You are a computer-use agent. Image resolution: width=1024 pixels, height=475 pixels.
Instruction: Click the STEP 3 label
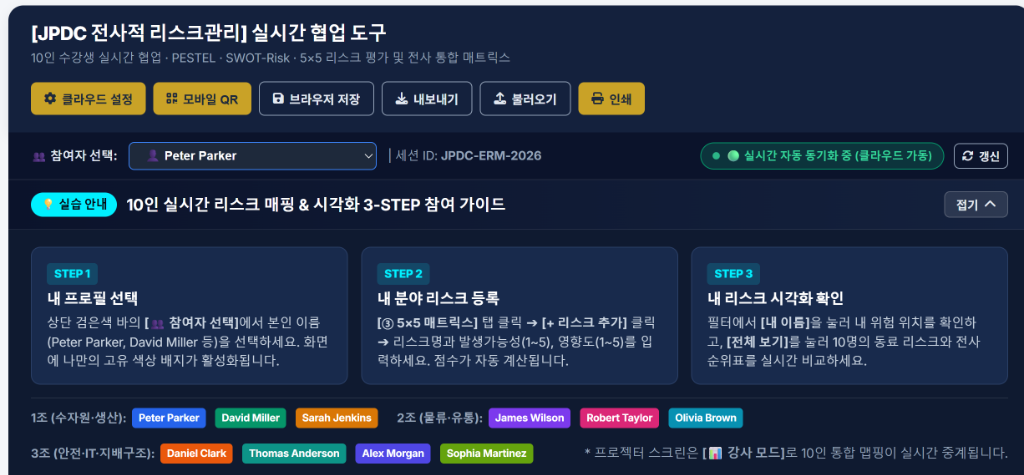[733, 274]
